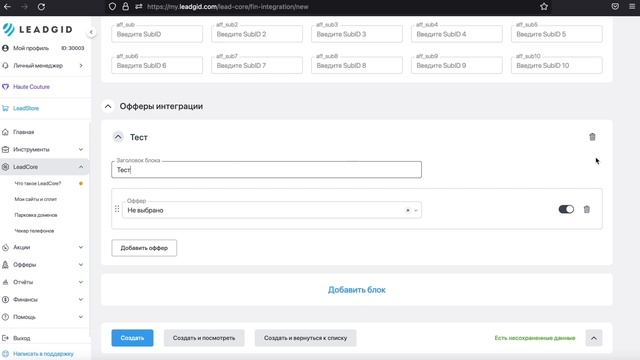The image size is (640, 360).
Task: Clear offer selection with x icon
Action: point(407,210)
